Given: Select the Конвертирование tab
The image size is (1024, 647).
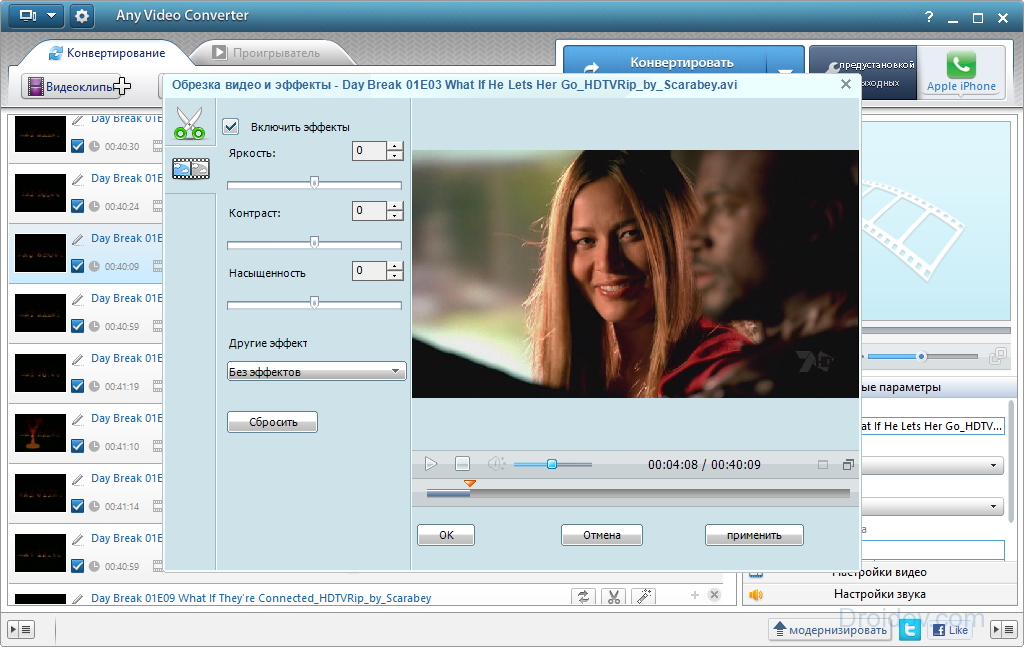Looking at the screenshot, I should [x=107, y=53].
